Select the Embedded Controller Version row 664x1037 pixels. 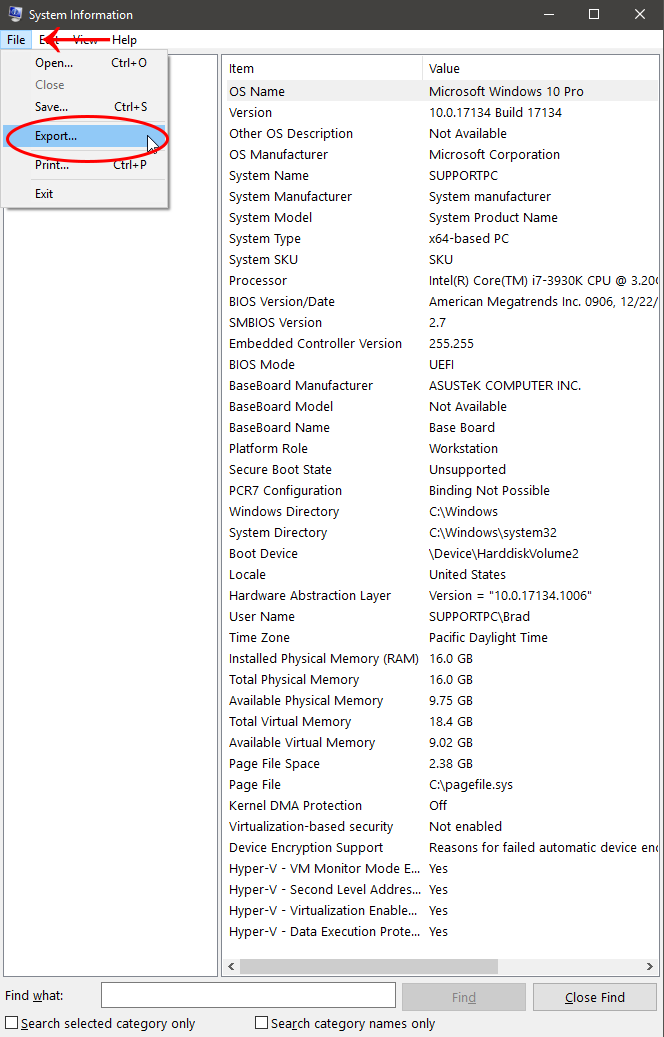click(x=442, y=343)
